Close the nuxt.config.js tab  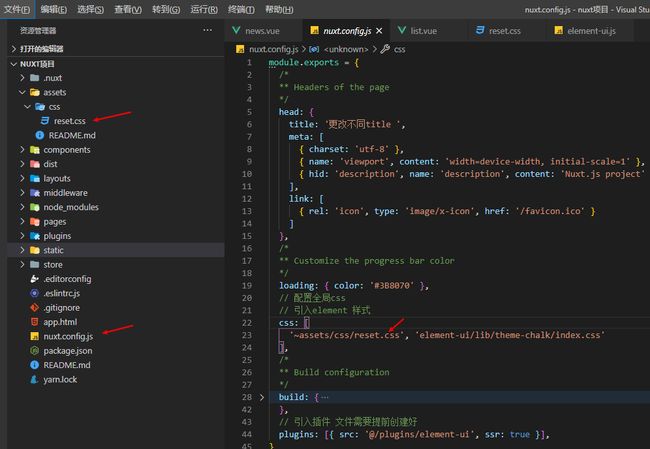pos(379,31)
